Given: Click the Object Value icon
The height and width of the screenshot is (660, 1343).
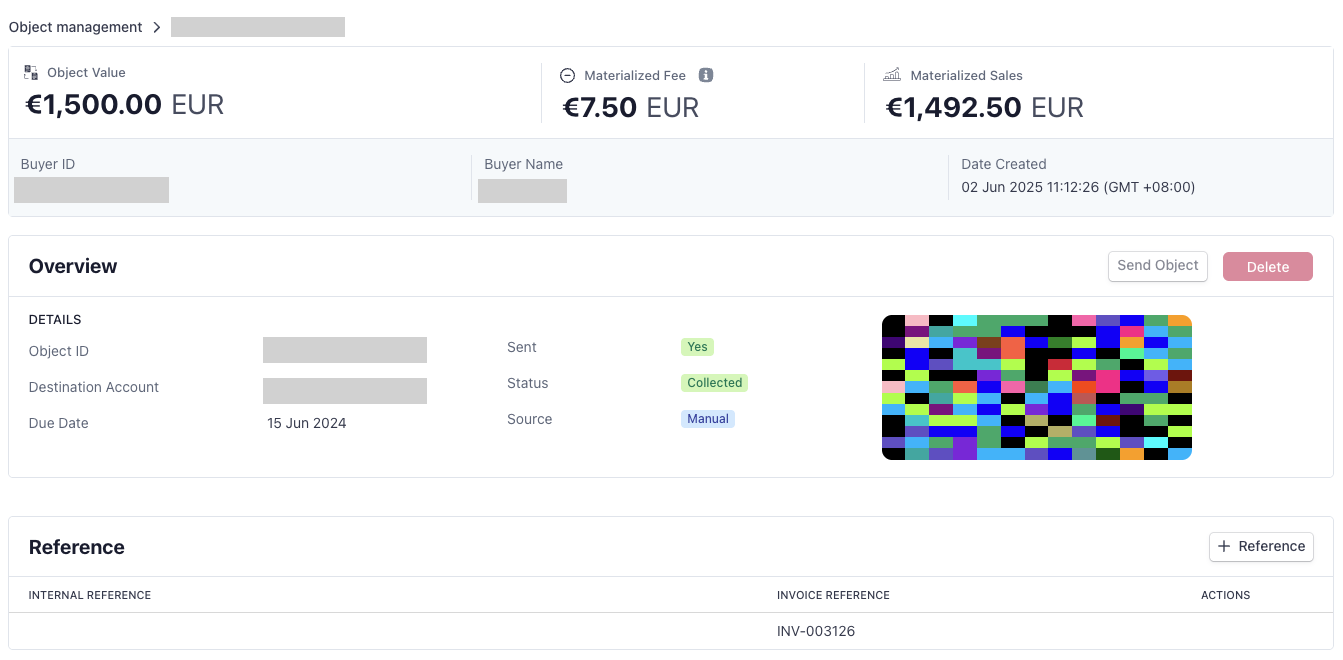Looking at the screenshot, I should 31,73.
